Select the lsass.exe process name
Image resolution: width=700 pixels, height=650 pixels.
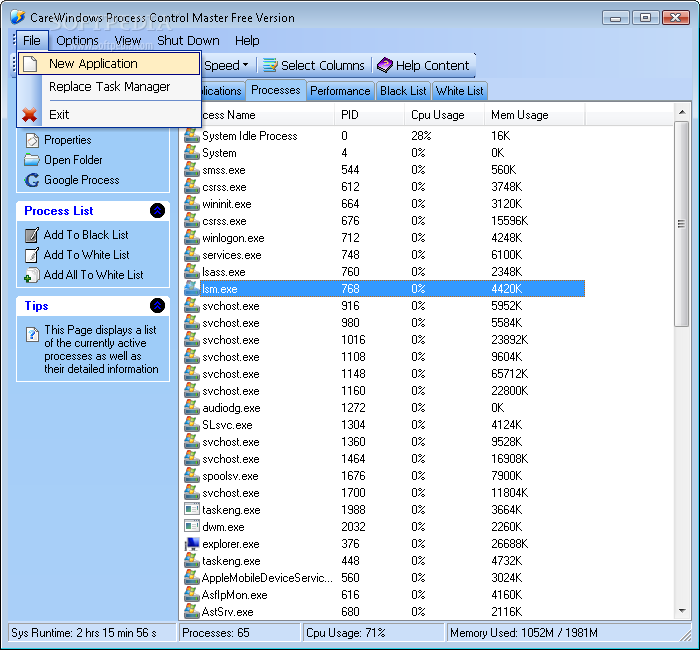tap(224, 272)
